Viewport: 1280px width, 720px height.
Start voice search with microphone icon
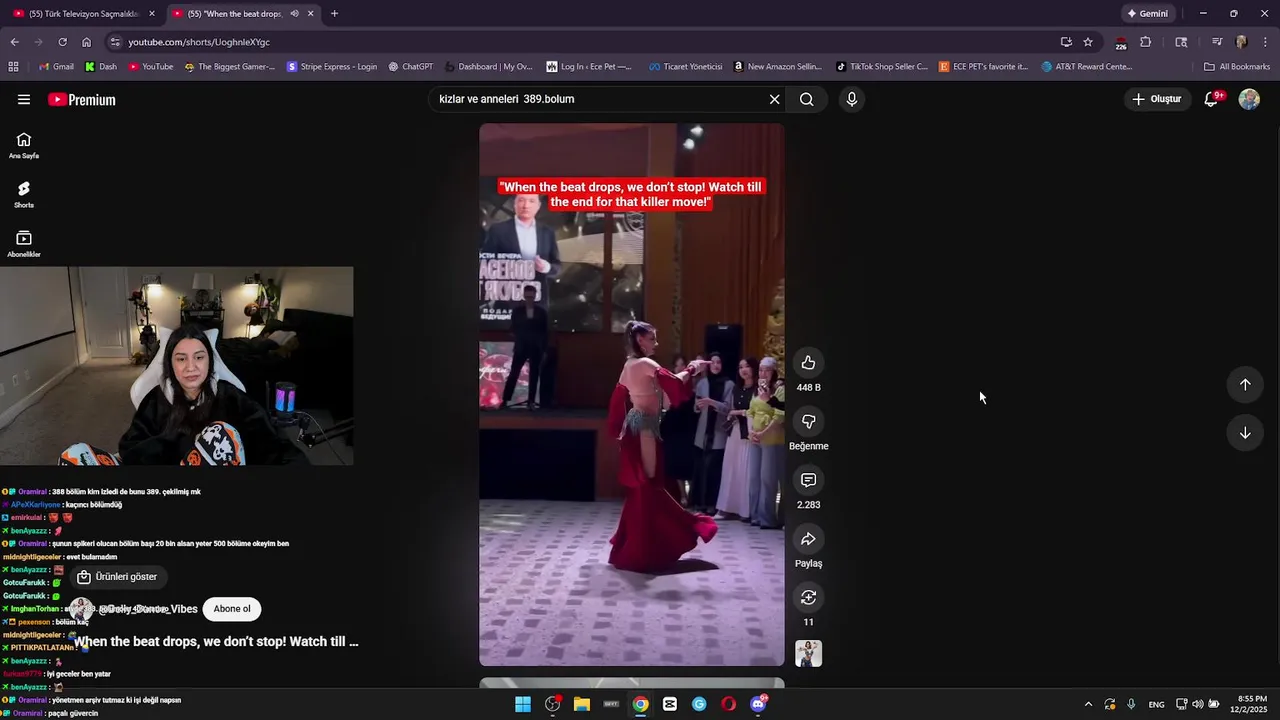click(852, 99)
